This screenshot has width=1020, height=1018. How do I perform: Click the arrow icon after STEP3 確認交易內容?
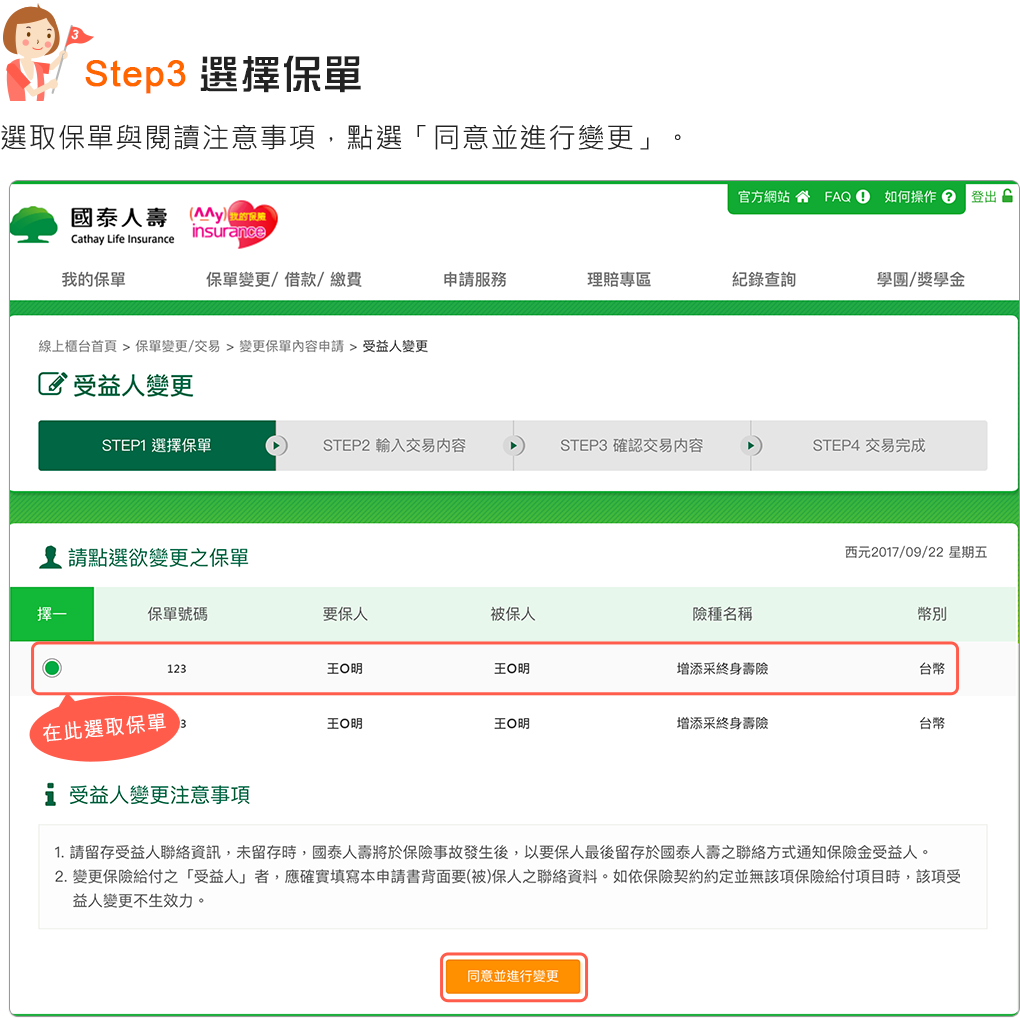click(751, 446)
